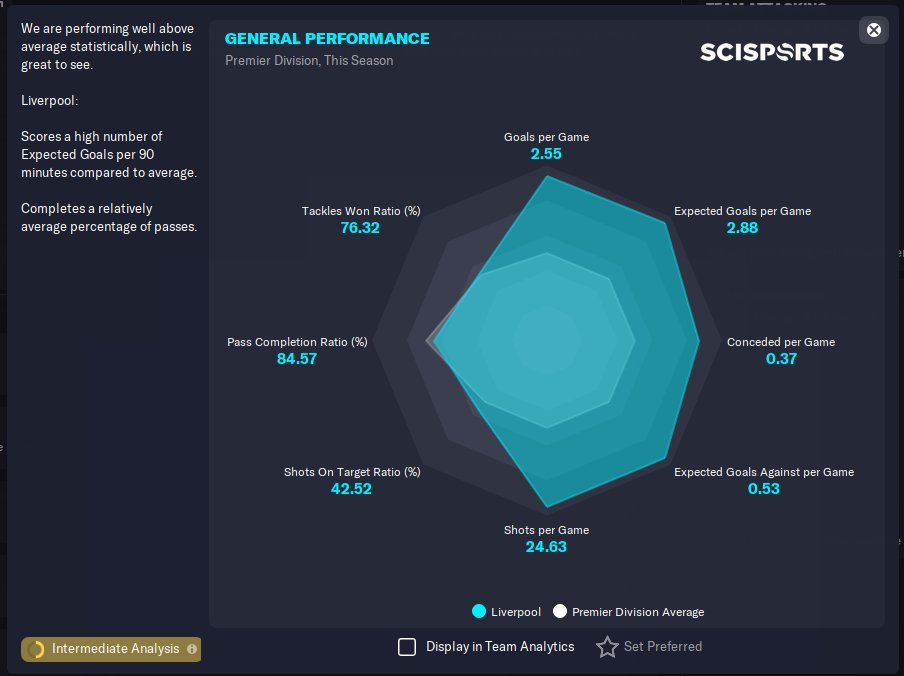Click the Shots per Game value 24.63

click(x=546, y=547)
